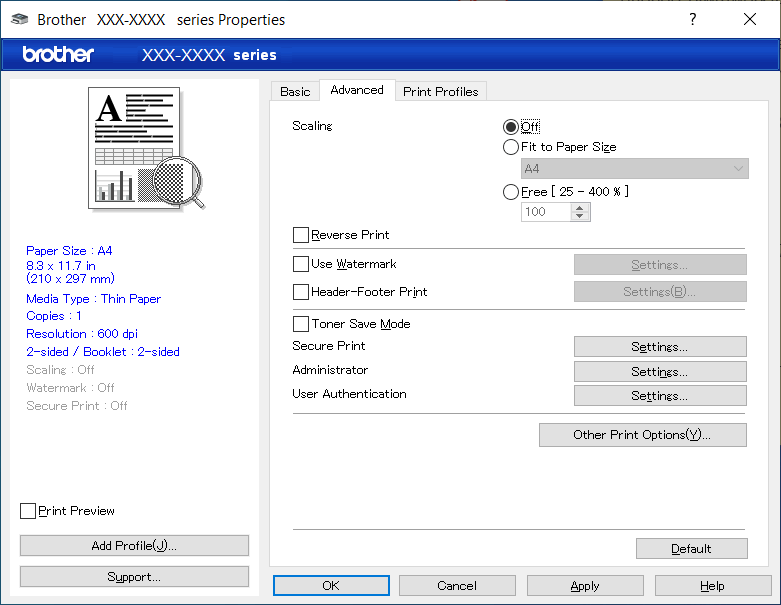Screen dimensions: 781x605
Task: Click Secure Print : Off summary text
Action: point(77,405)
